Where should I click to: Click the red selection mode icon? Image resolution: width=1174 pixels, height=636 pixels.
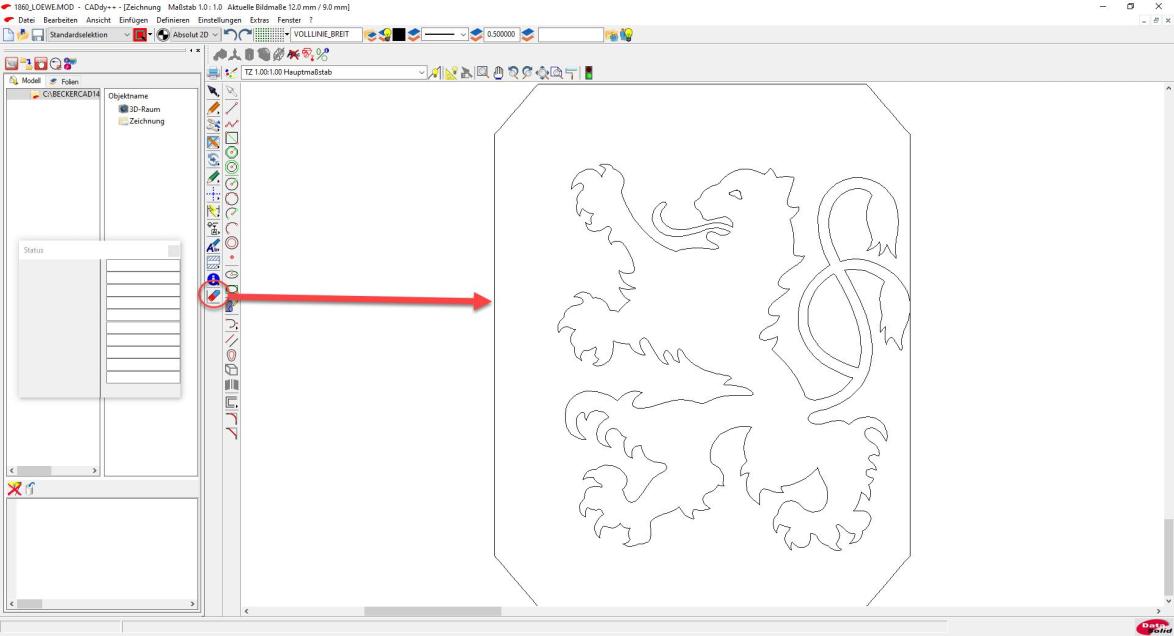(x=139, y=34)
